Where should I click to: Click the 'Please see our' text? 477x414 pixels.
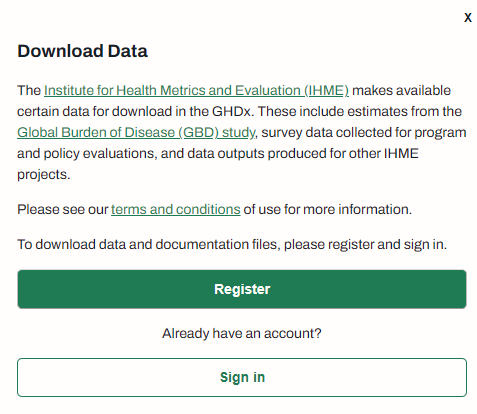(63, 209)
